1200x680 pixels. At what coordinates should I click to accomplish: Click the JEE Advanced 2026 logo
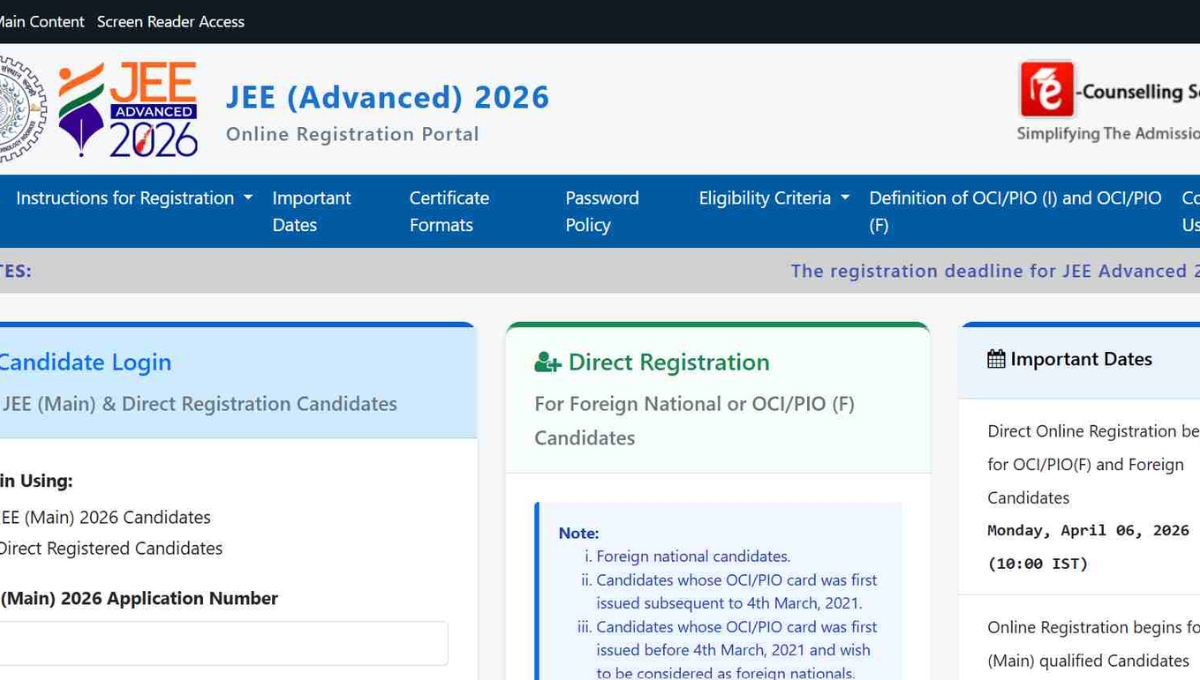[127, 110]
